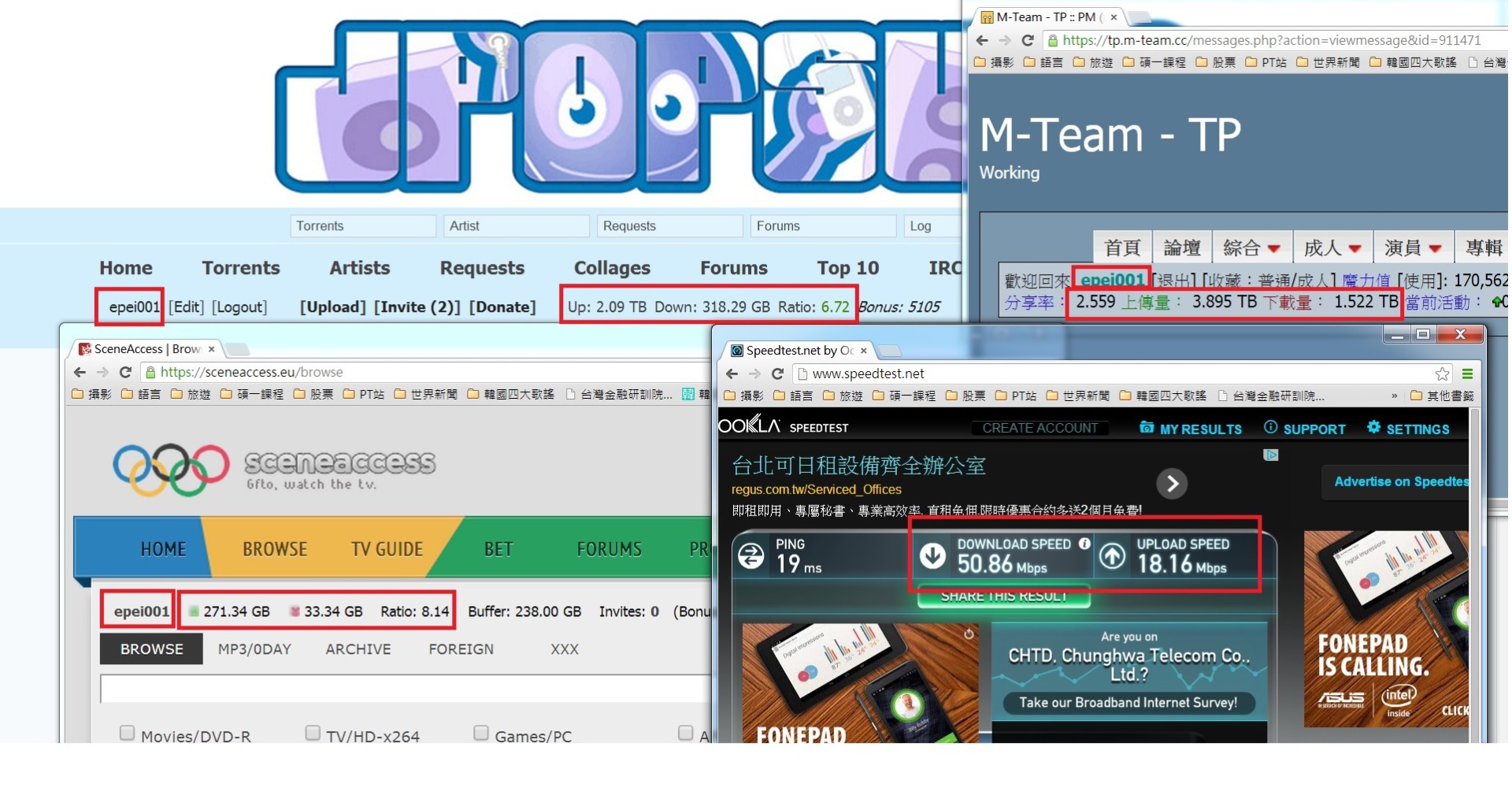Open the Collages page on JPopsuki
The height and width of the screenshot is (810, 1512).
(612, 268)
